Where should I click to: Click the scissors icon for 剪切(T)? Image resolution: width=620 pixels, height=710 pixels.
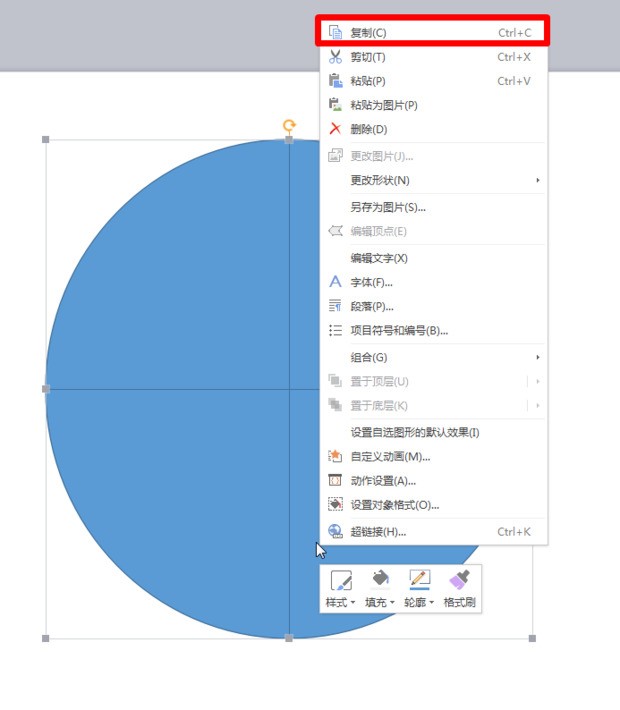click(335, 57)
